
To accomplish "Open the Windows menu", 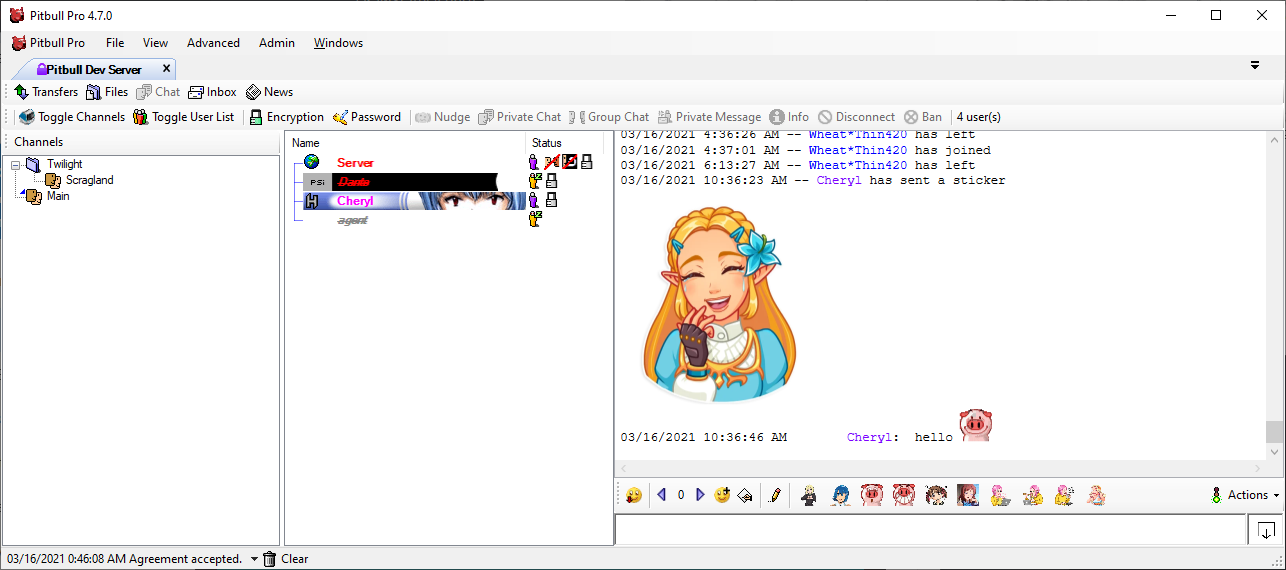I will (x=338, y=43).
